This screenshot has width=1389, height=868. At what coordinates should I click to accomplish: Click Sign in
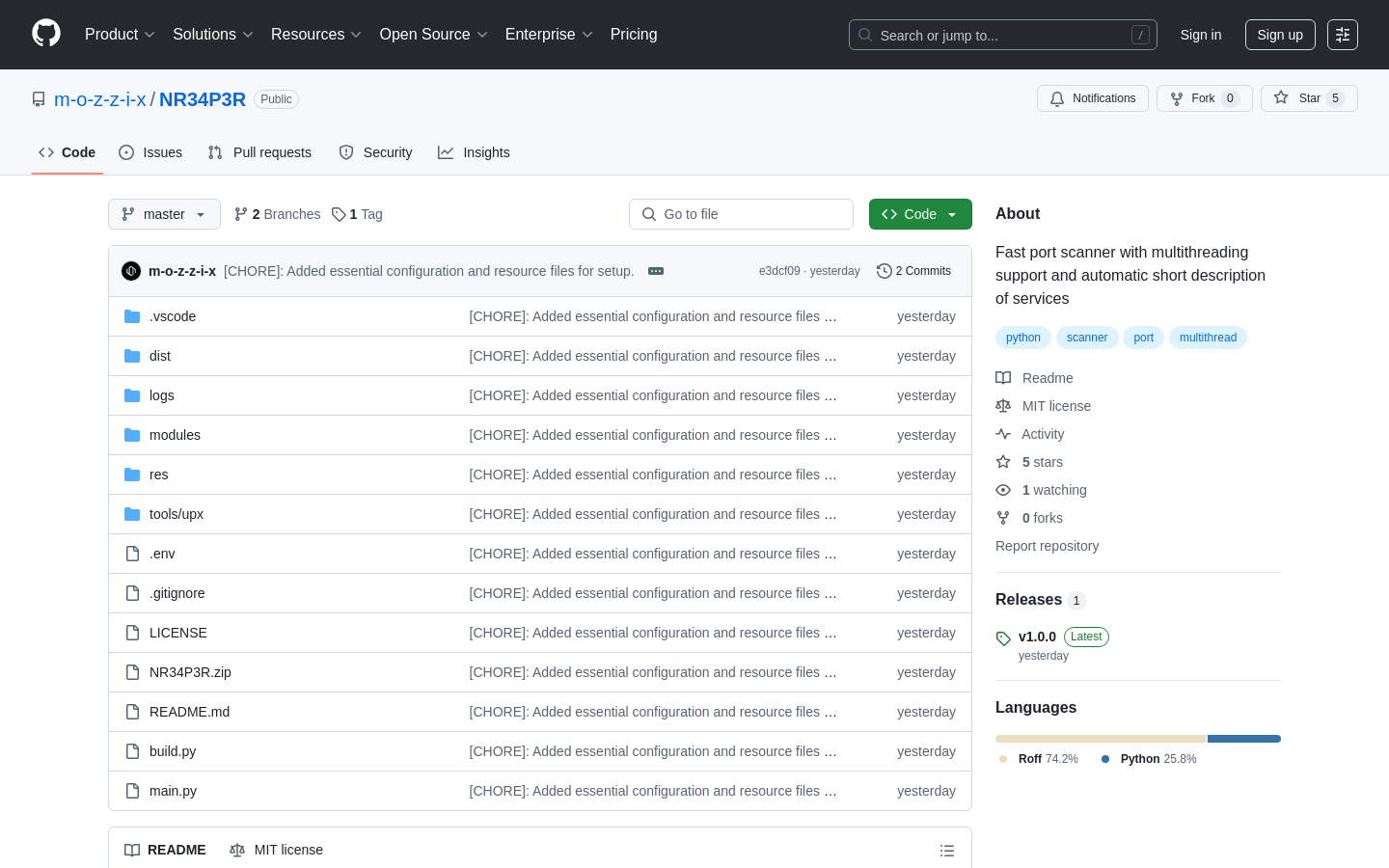[1201, 35]
